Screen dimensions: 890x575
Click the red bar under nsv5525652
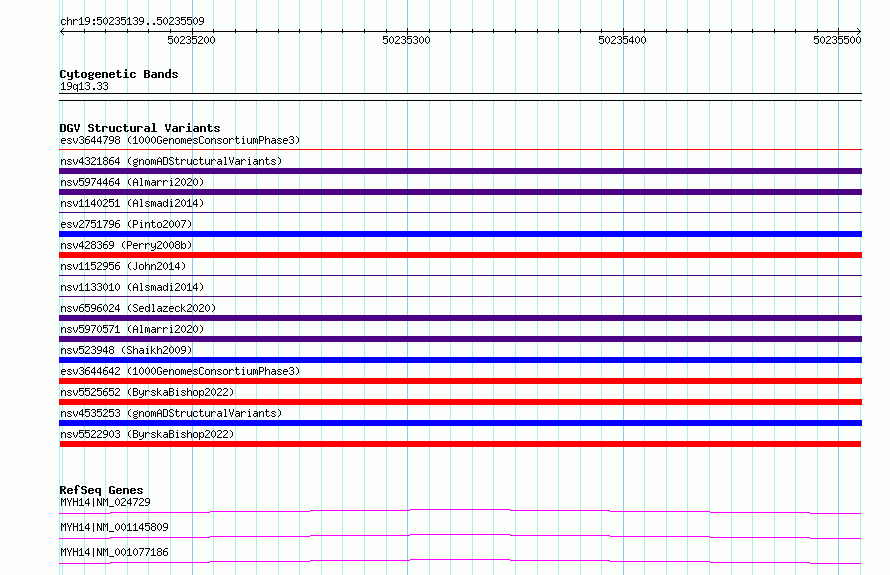pos(460,402)
